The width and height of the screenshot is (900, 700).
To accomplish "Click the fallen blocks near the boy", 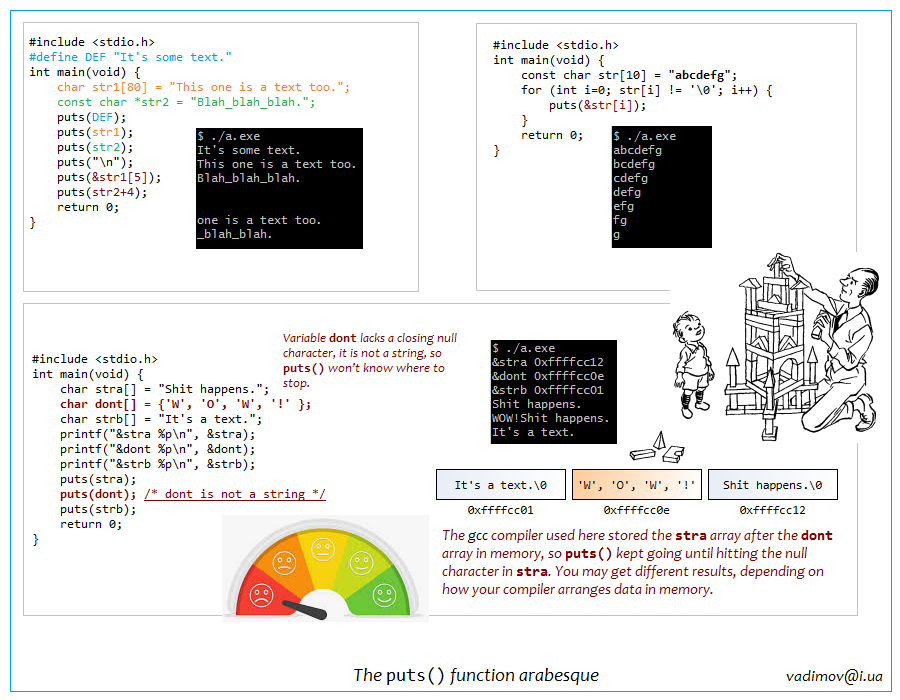I will tap(658, 448).
